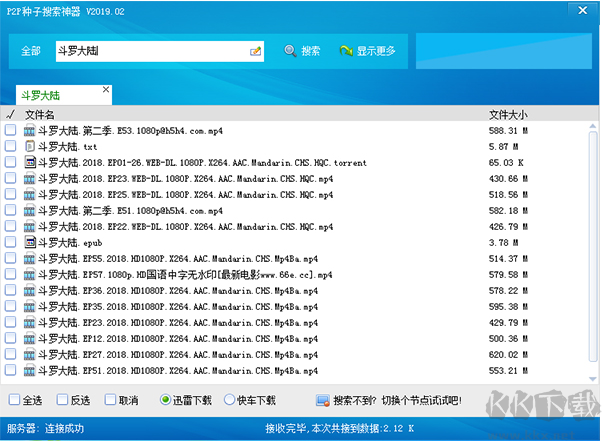Close the P2P种子搜索神器 window
Image resolution: width=602 pixels, height=442 pixels.
click(x=583, y=10)
